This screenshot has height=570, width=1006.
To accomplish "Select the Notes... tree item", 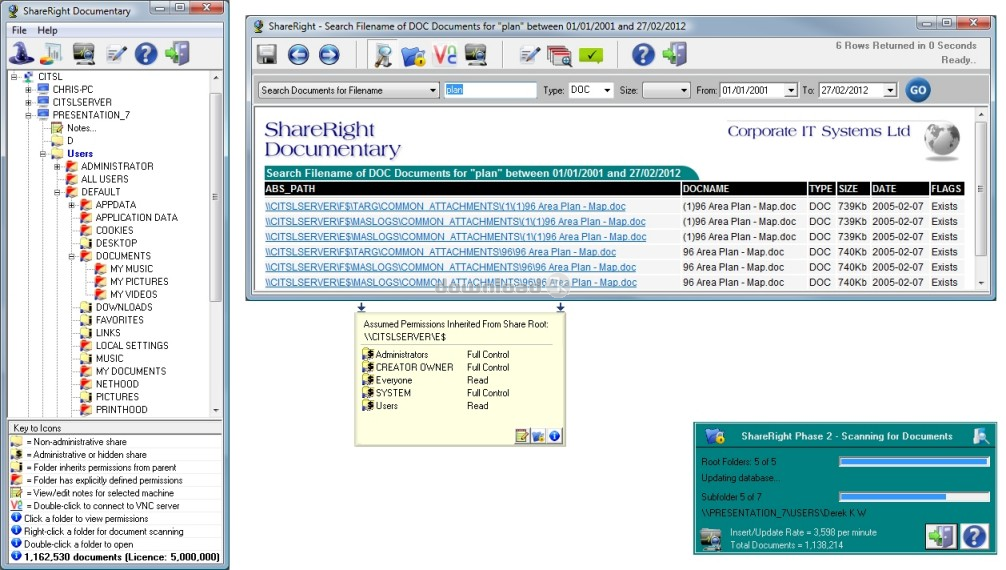I will pos(81,128).
